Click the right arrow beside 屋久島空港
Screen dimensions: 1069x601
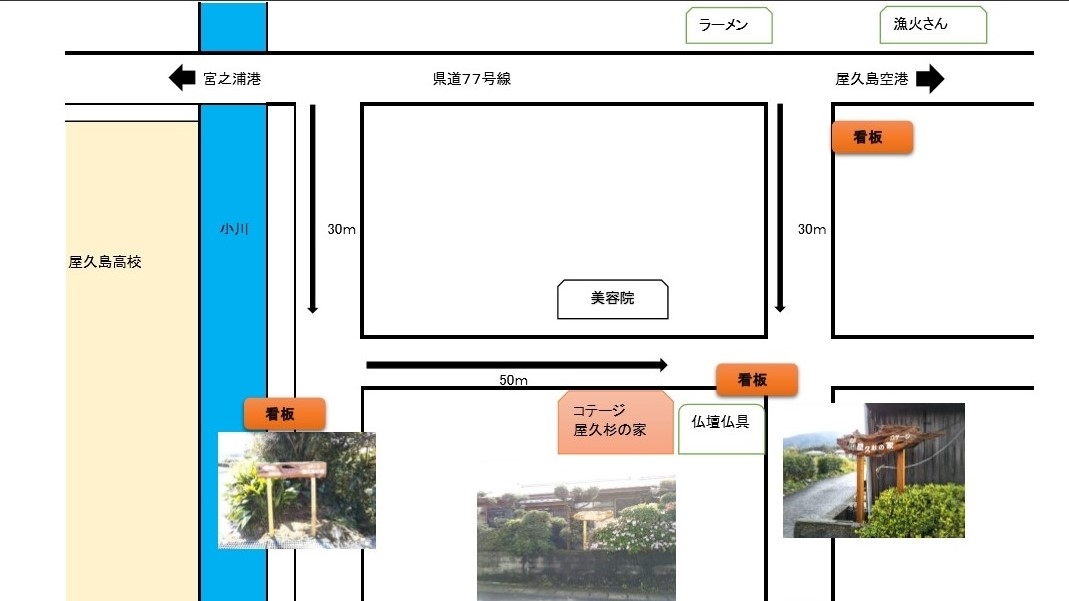point(930,78)
